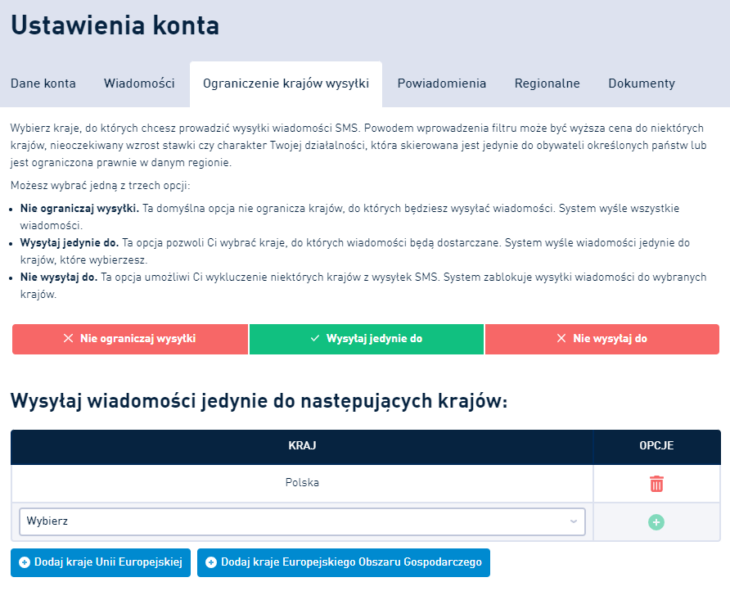Switch to the Wiadomości tab
This screenshot has width=730, height=591.
coord(139,83)
